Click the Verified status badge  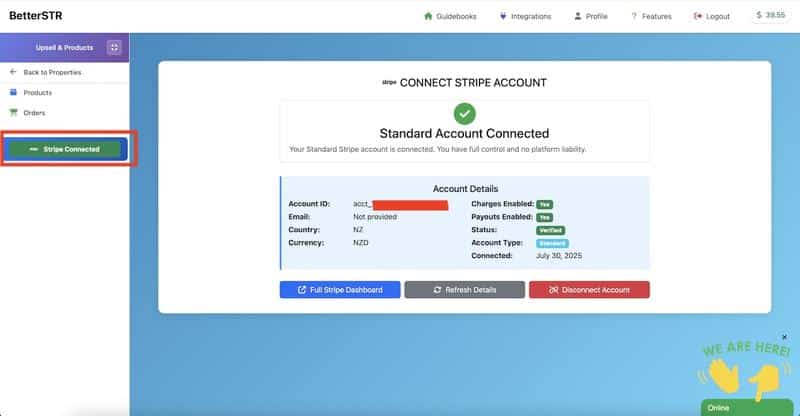551,230
